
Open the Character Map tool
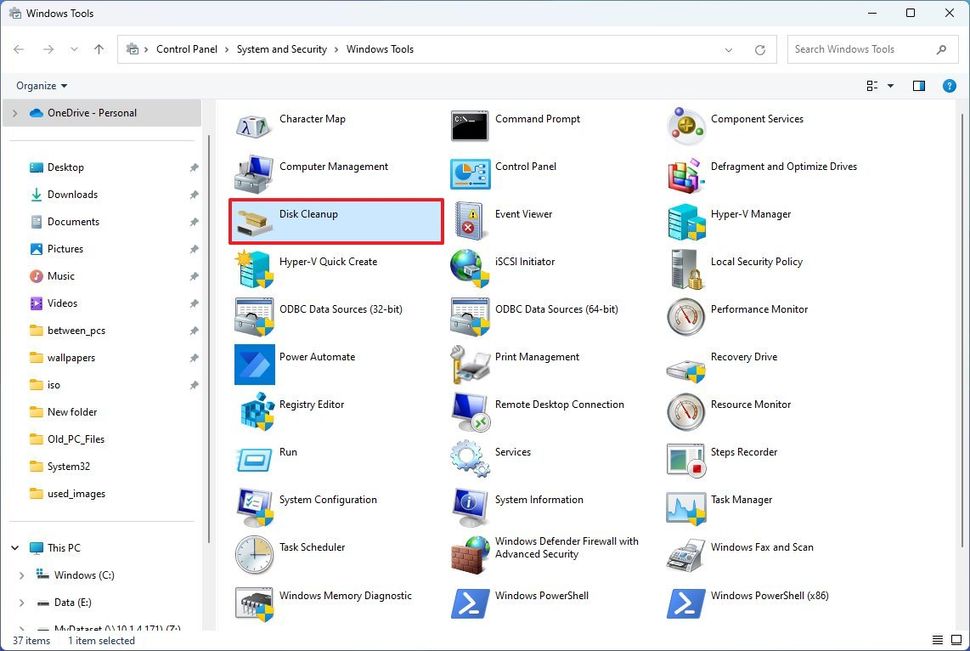[314, 118]
